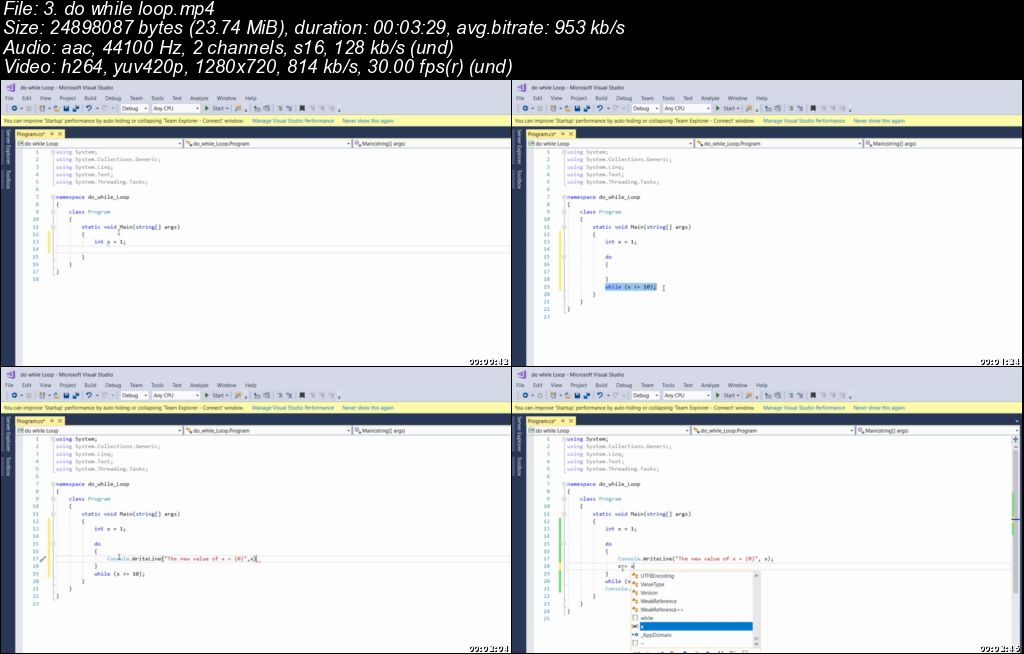Image resolution: width=1024 pixels, height=654 pixels.
Task: Click pencil edit marker beside line 17, bottom-left frame
Action: coord(42,559)
